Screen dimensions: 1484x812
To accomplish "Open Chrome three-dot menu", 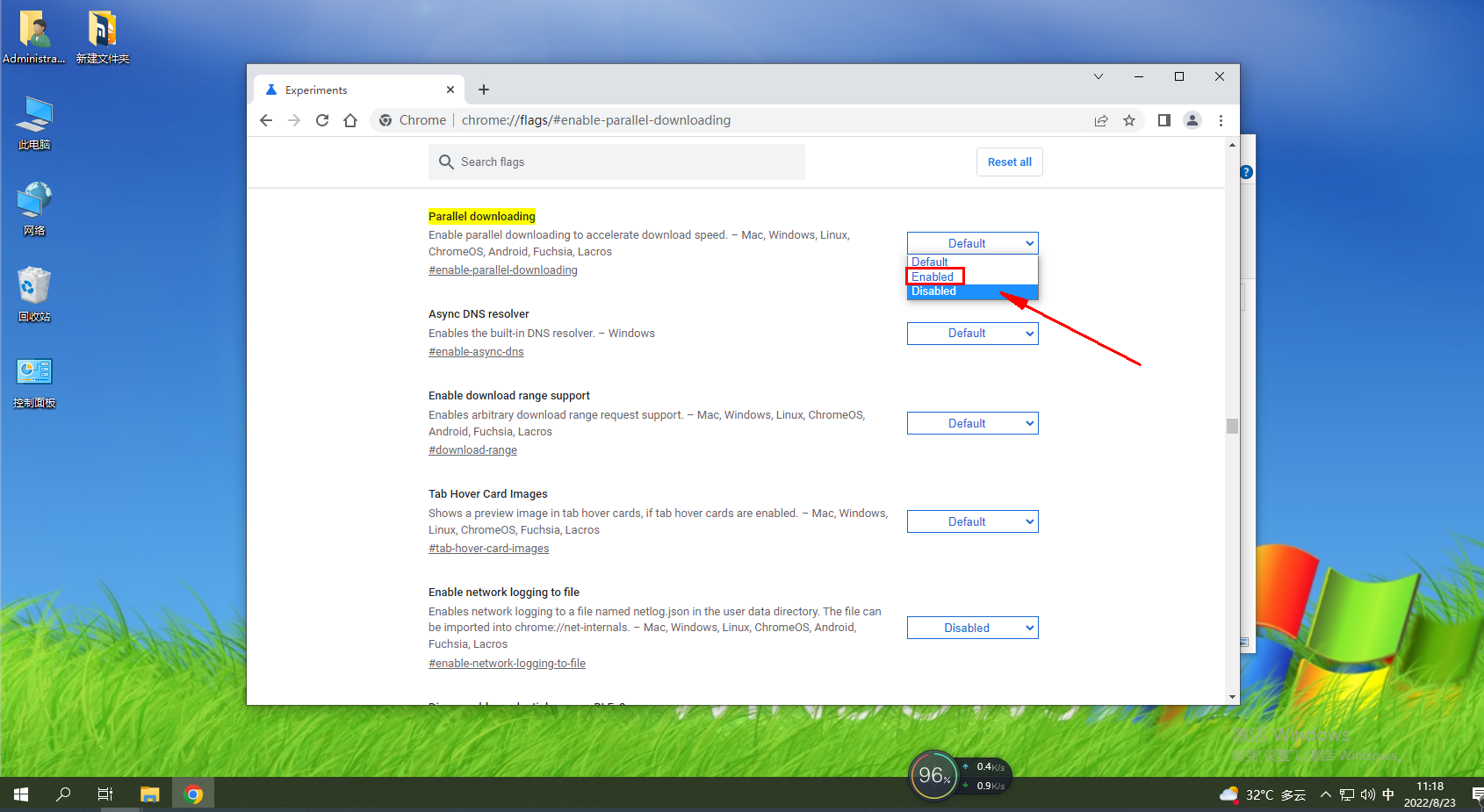I will (1221, 120).
